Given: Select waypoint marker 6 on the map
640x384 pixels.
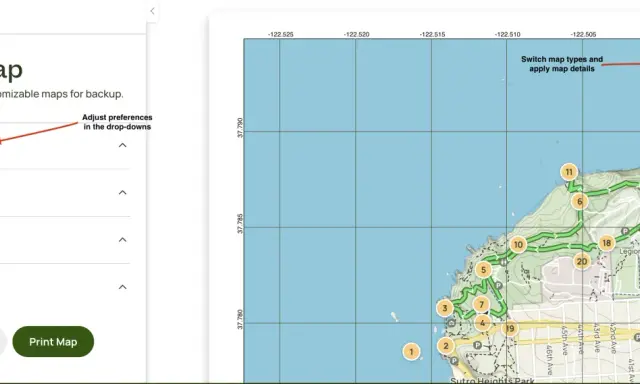Looking at the screenshot, I should 580,201.
